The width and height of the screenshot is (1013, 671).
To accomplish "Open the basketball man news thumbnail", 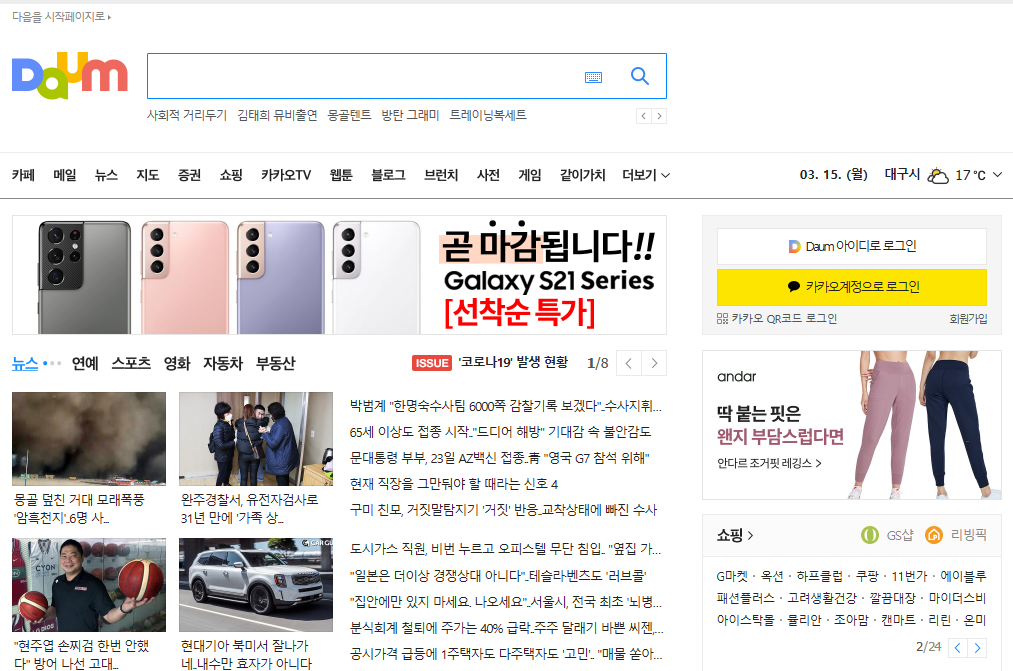I will tap(89, 584).
